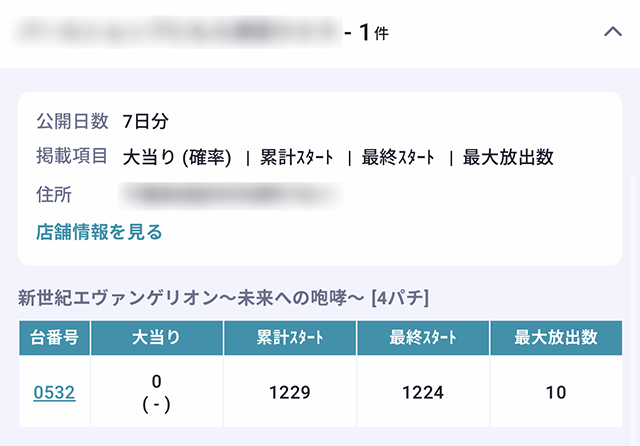Collapse the store section with the chevron

[x=613, y=33]
